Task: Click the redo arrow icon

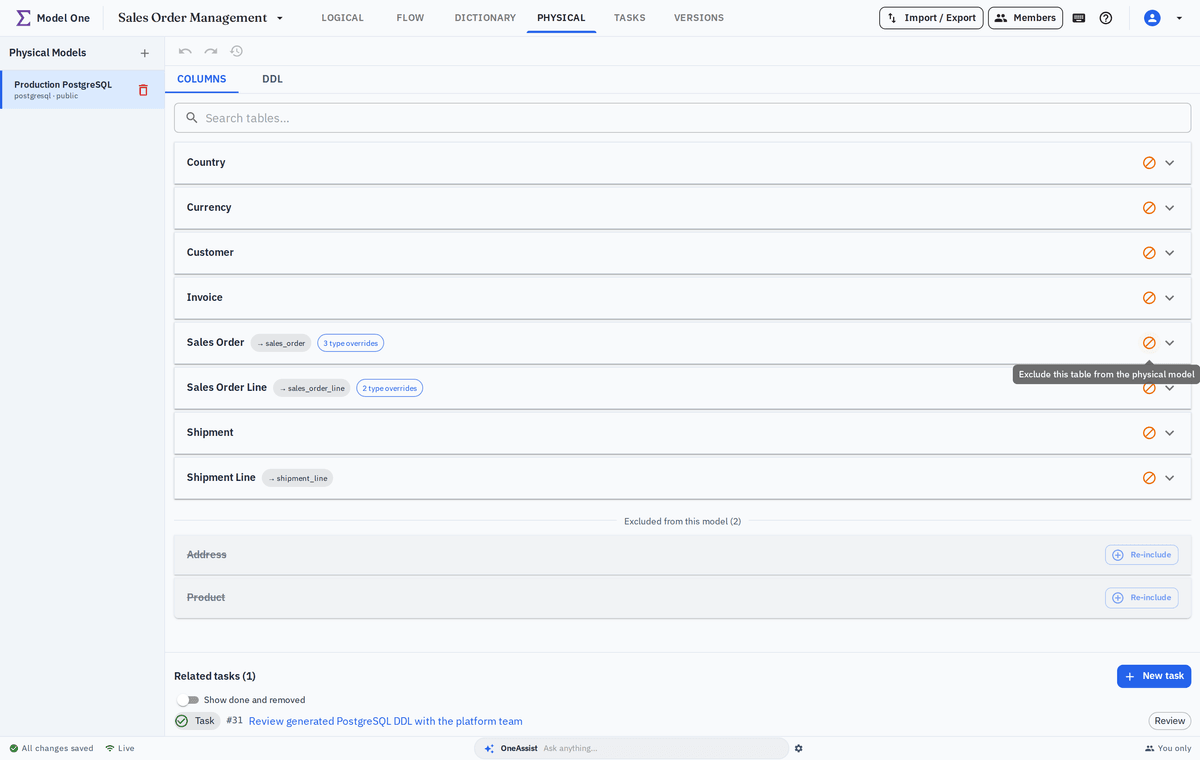Action: (x=211, y=51)
